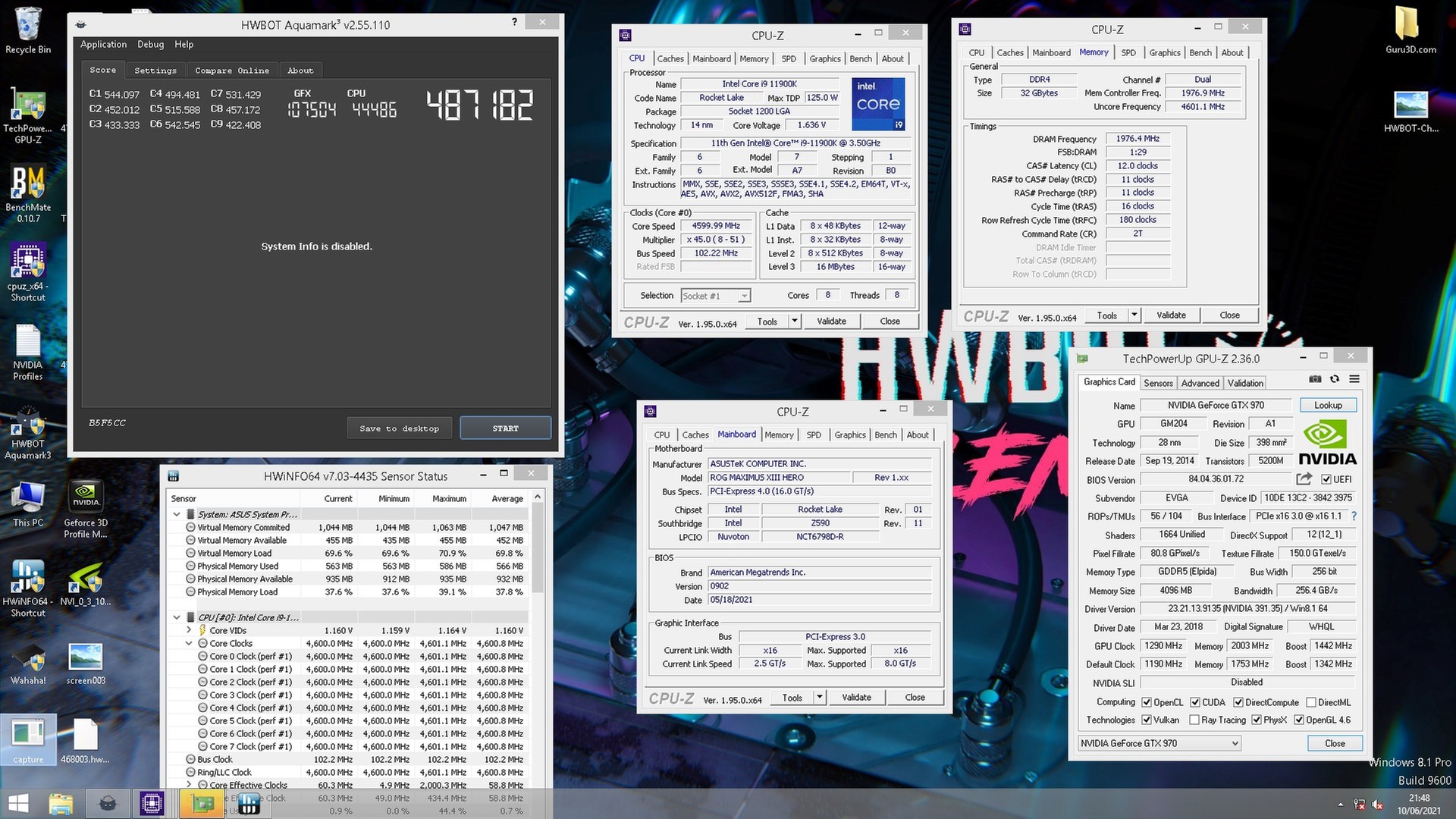Open the HWiNFO64 Shortcut desktop icon

[28, 589]
